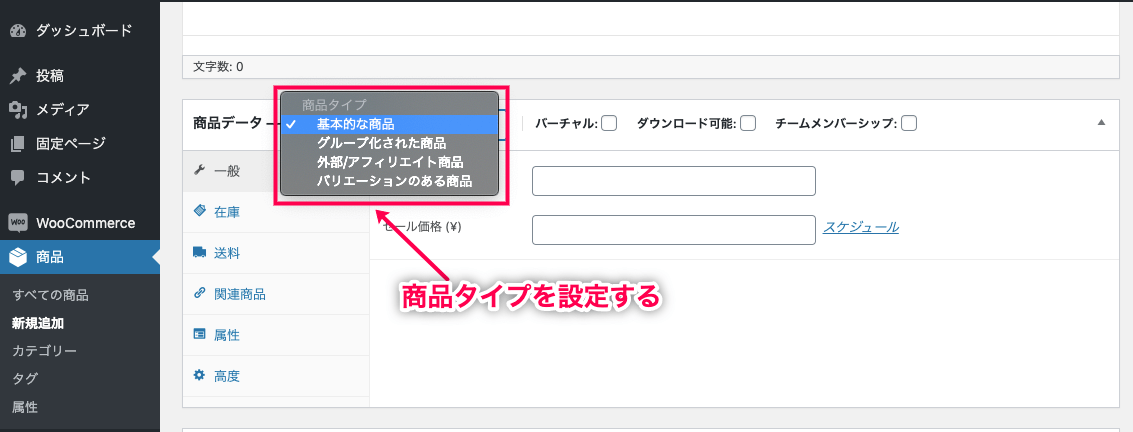Click the box icon beside 商品
Image resolution: width=1133 pixels, height=432 pixels.
tap(18, 256)
